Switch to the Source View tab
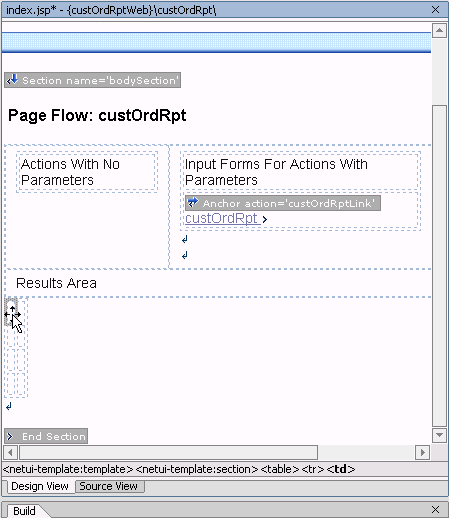 pos(110,486)
